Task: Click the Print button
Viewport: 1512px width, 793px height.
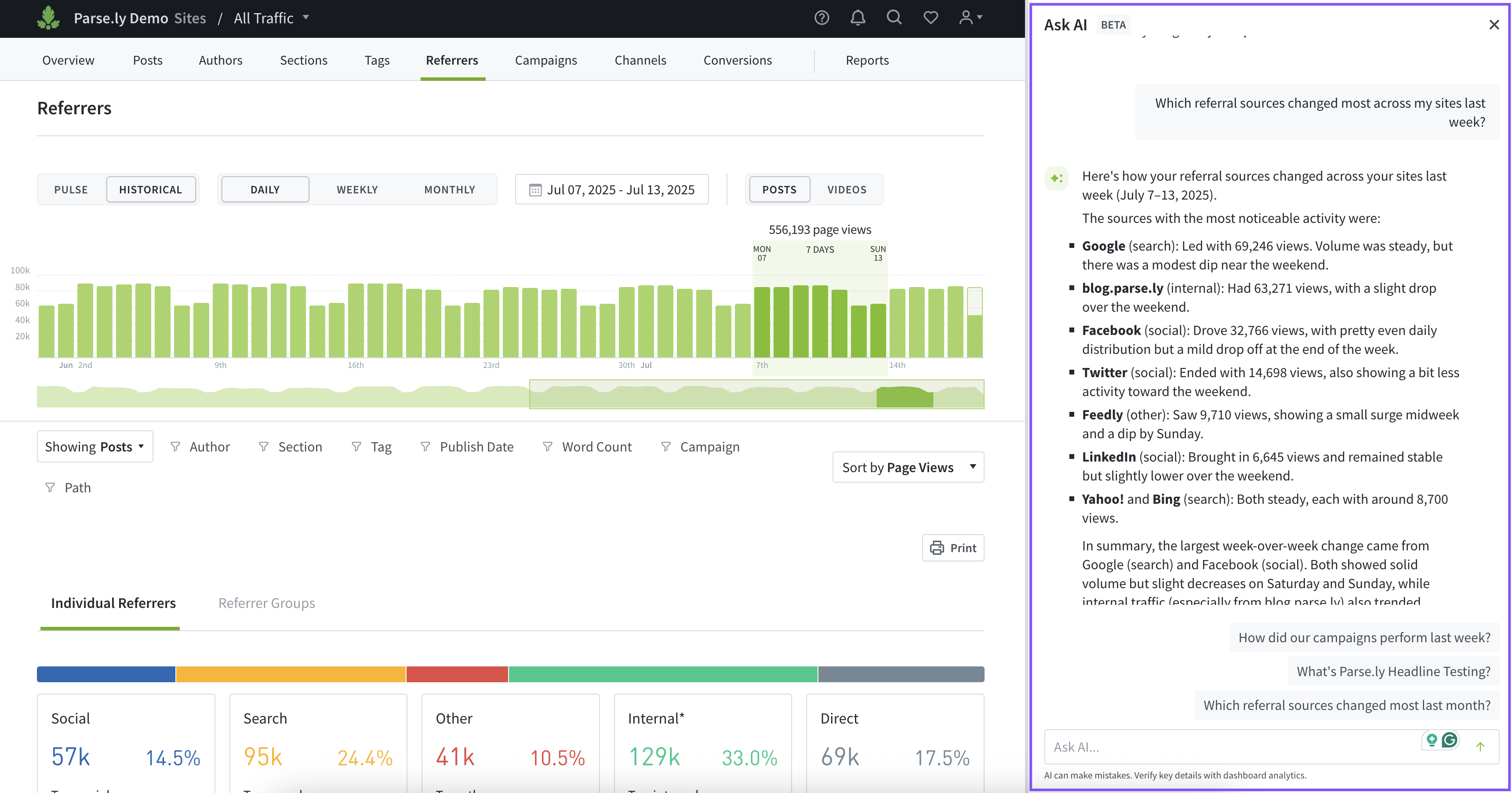Action: coord(952,547)
